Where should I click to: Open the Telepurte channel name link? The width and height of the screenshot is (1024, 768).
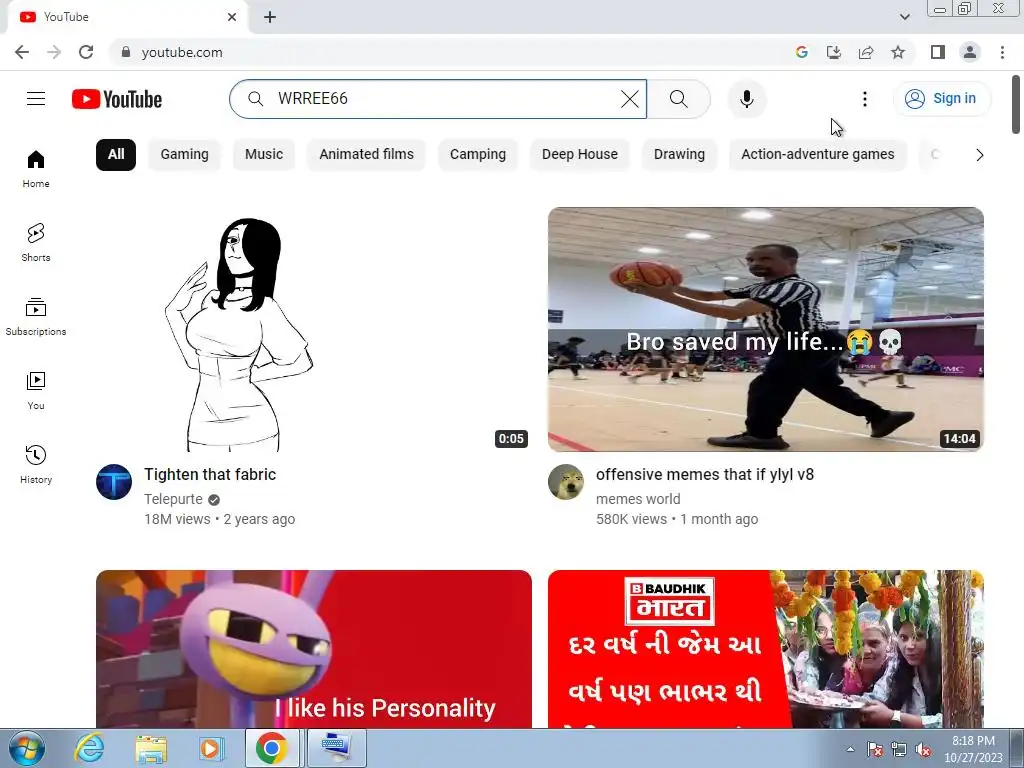[174, 499]
